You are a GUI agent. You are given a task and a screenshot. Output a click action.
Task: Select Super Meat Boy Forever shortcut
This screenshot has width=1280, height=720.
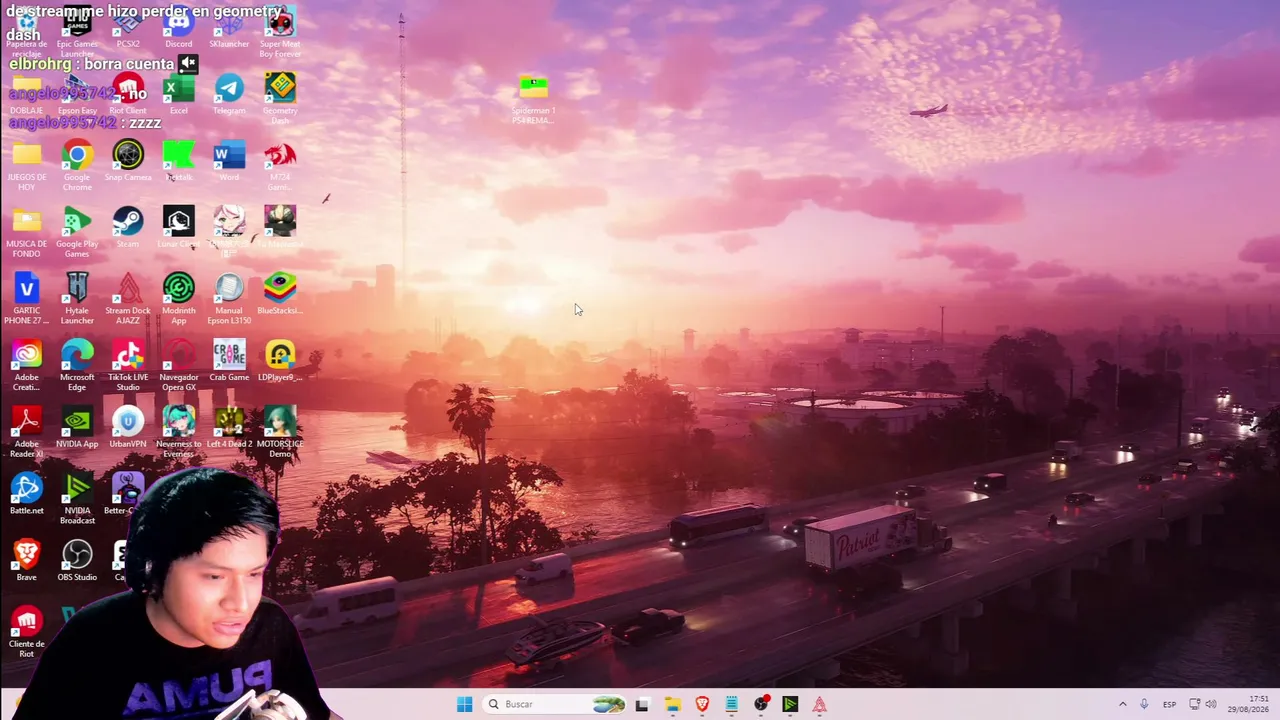(280, 30)
